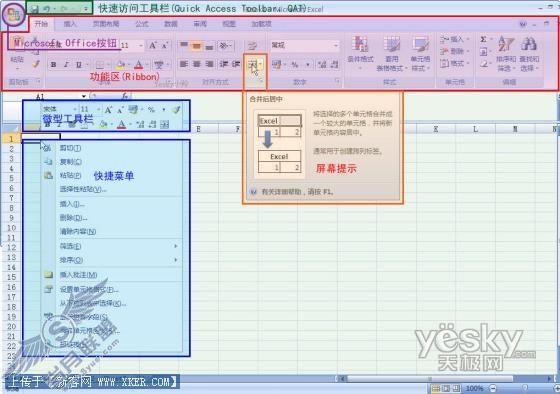
Task: Open 单元格样式 cell styles gallery
Action: [x=420, y=54]
